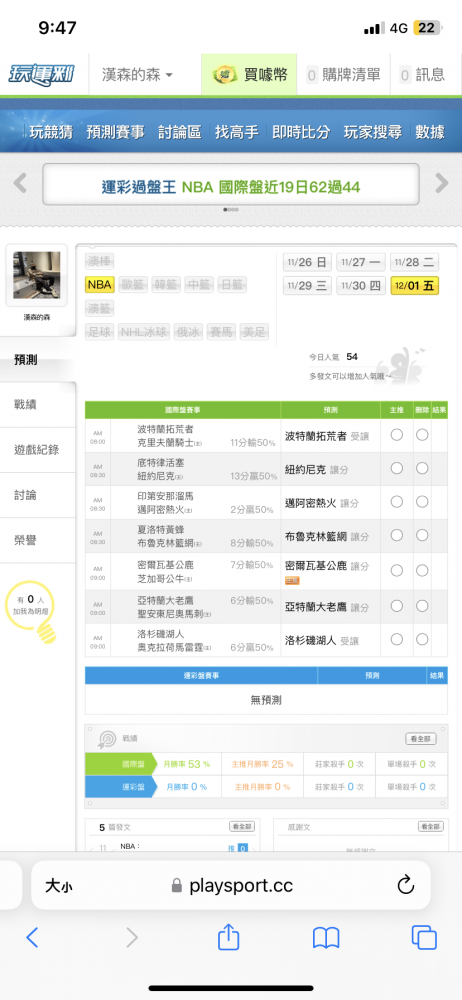Expand the 漢森的森 account dropdown
462x1000 pixels.
[x=137, y=75]
